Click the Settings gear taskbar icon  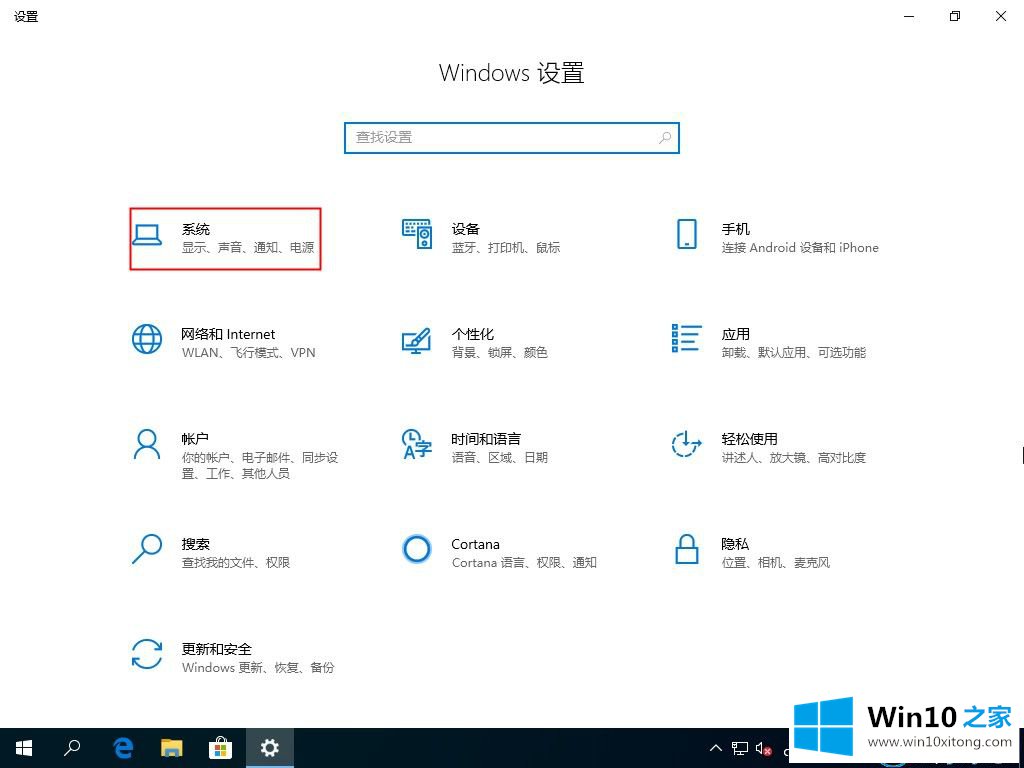pyautogui.click(x=270, y=748)
